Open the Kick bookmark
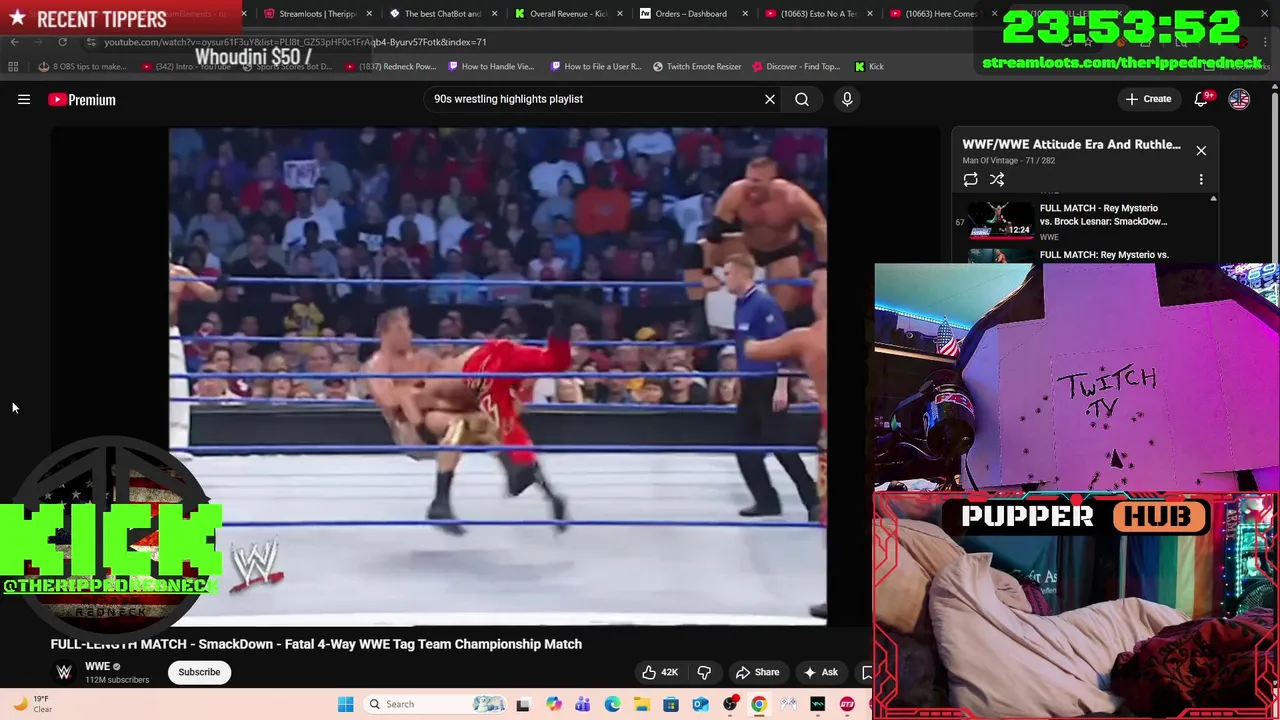1280x720 pixels. [x=869, y=66]
